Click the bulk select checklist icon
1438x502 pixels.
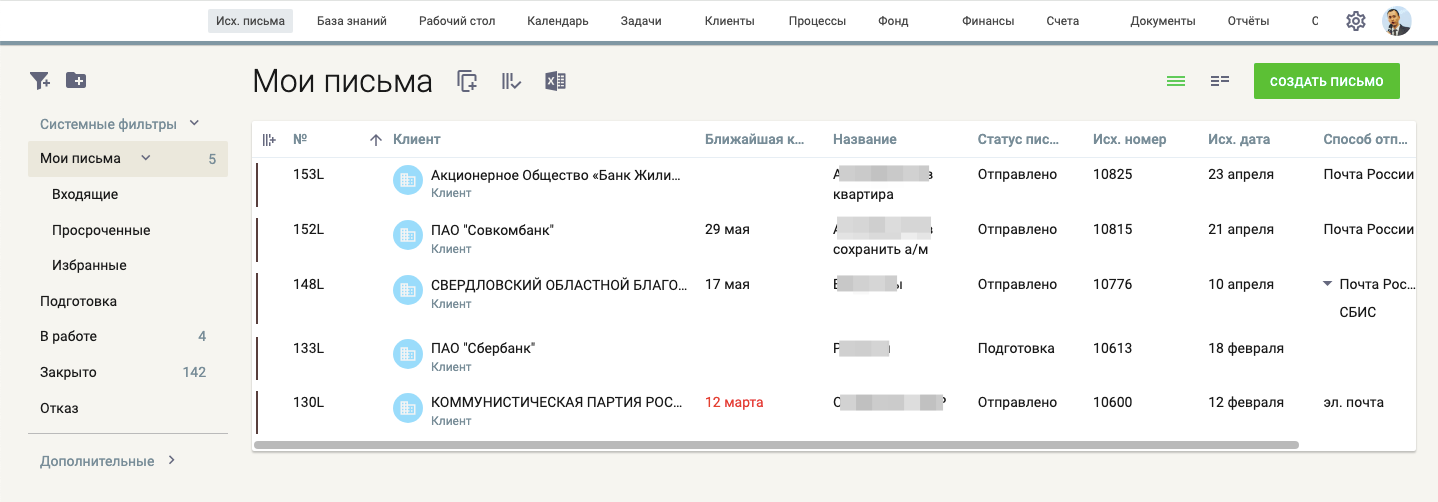(511, 82)
